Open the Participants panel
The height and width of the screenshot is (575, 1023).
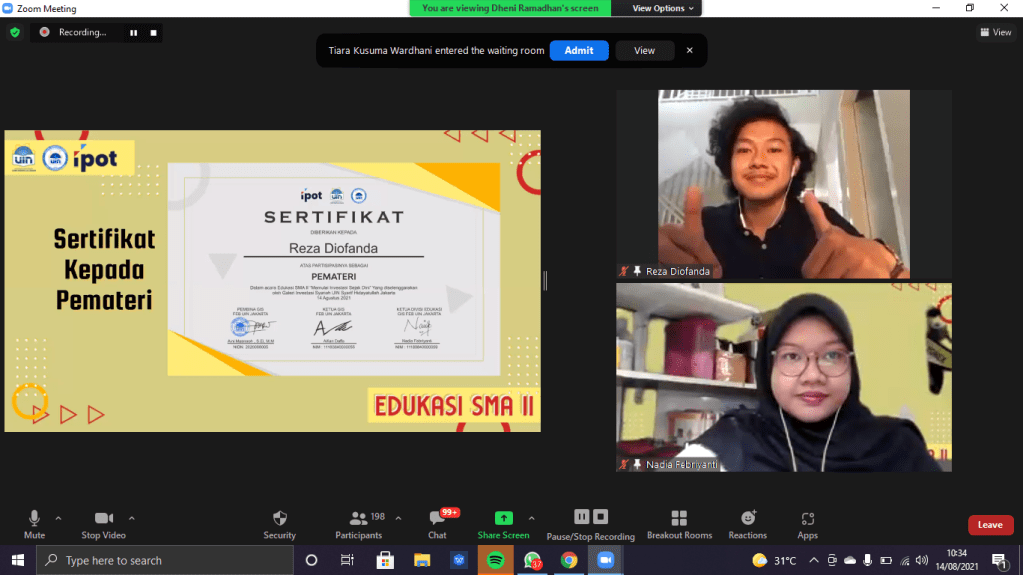358,518
